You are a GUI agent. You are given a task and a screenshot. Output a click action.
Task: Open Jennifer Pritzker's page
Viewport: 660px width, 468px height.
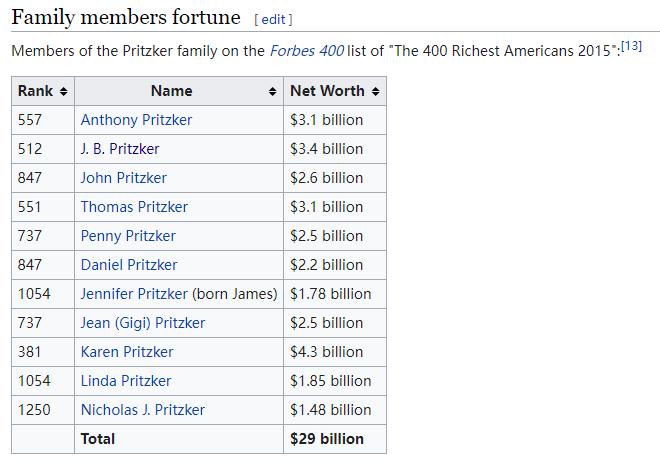(x=134, y=294)
